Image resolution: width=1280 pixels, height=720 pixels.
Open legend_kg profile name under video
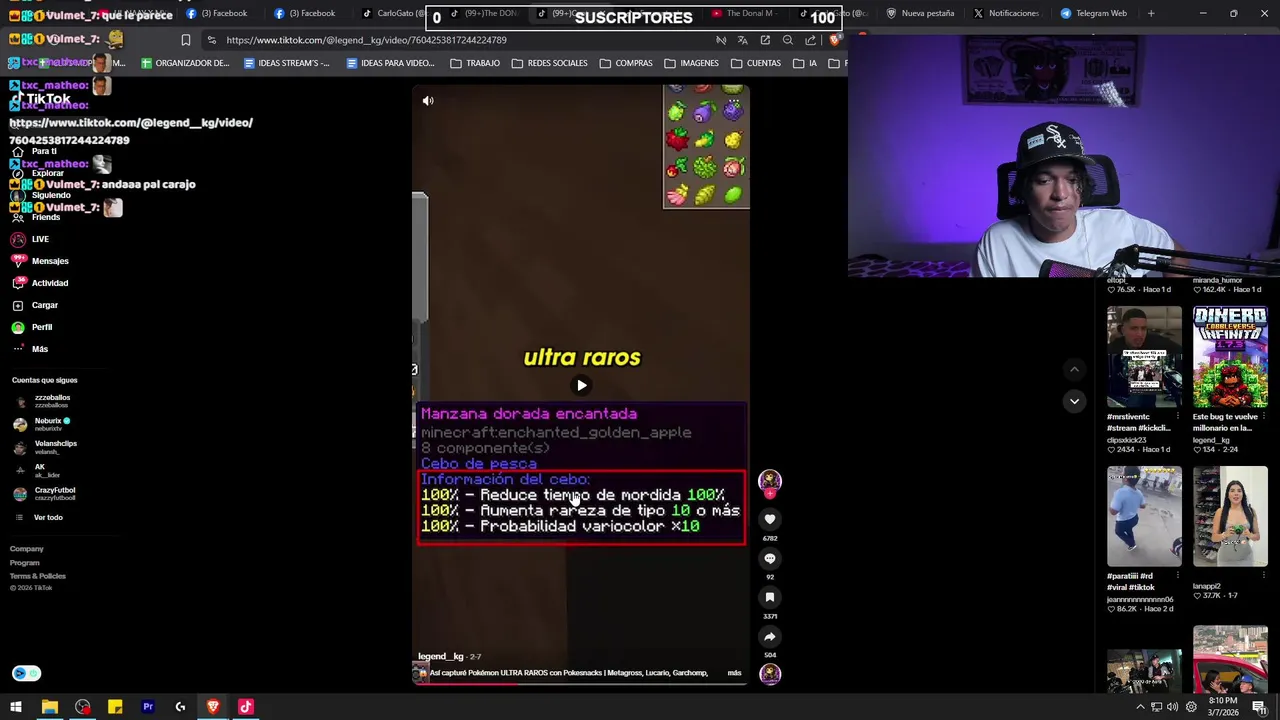441,657
